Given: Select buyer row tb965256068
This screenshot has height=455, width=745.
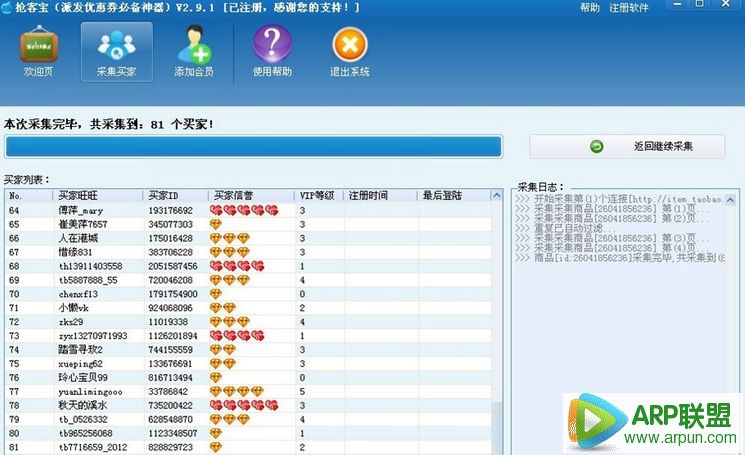Looking at the screenshot, I should (248, 433).
